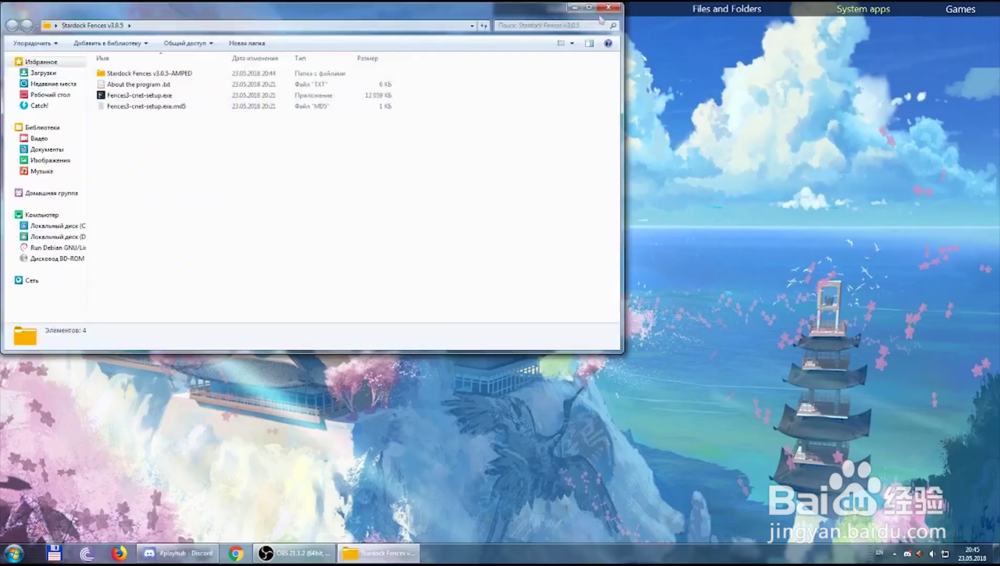Expand the recent pages dropdown by the nav arrows

[36, 26]
